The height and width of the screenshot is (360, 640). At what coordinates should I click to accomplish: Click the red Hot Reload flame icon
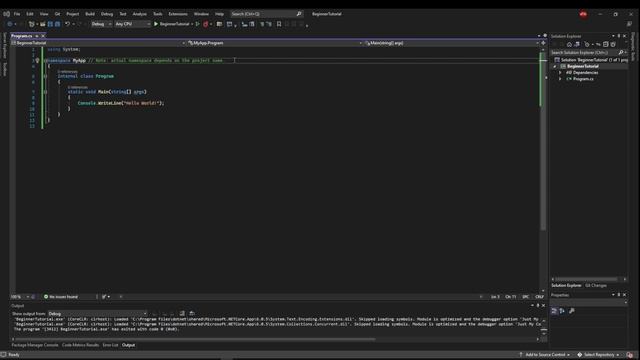pos(206,24)
